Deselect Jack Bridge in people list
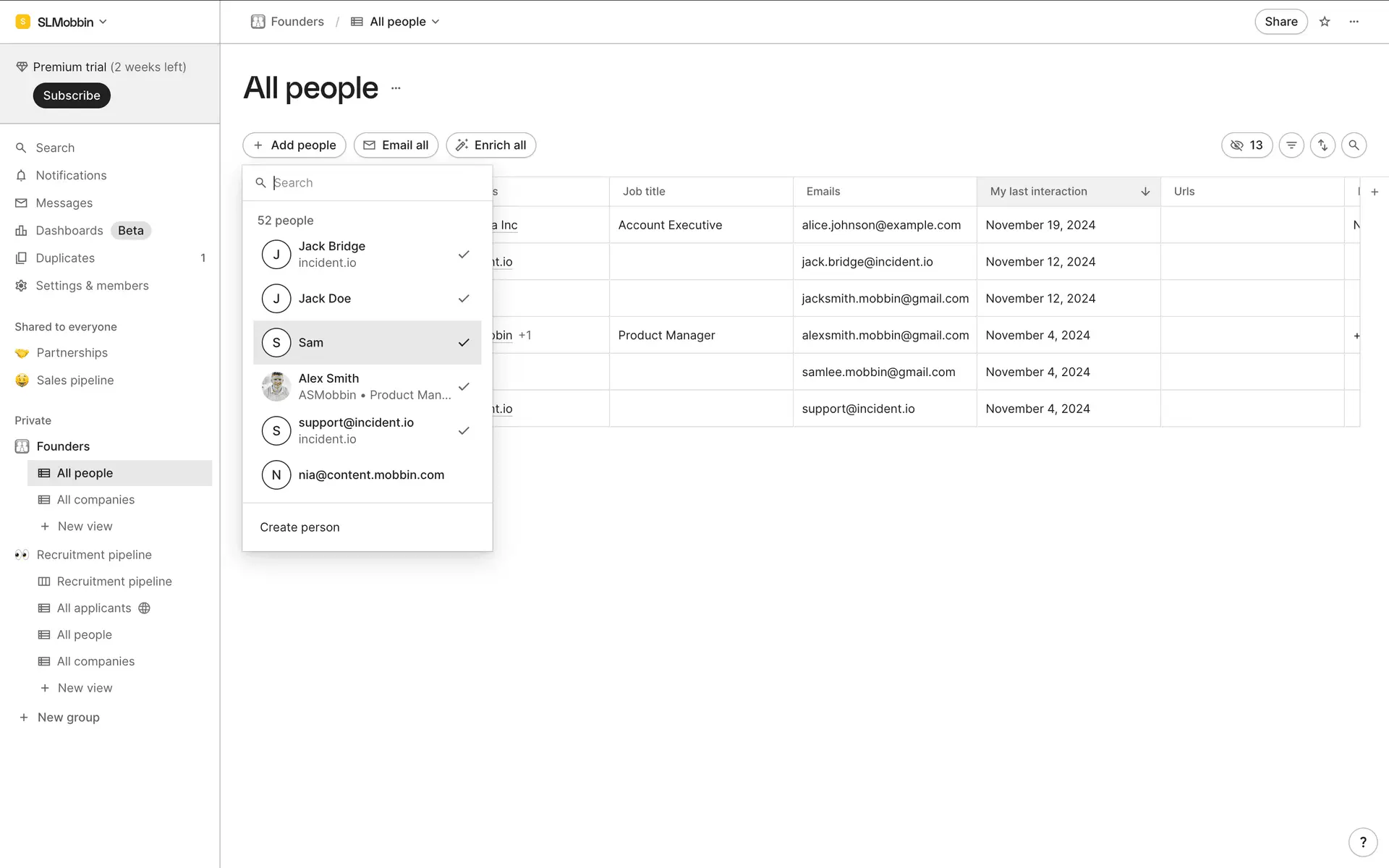 367,255
